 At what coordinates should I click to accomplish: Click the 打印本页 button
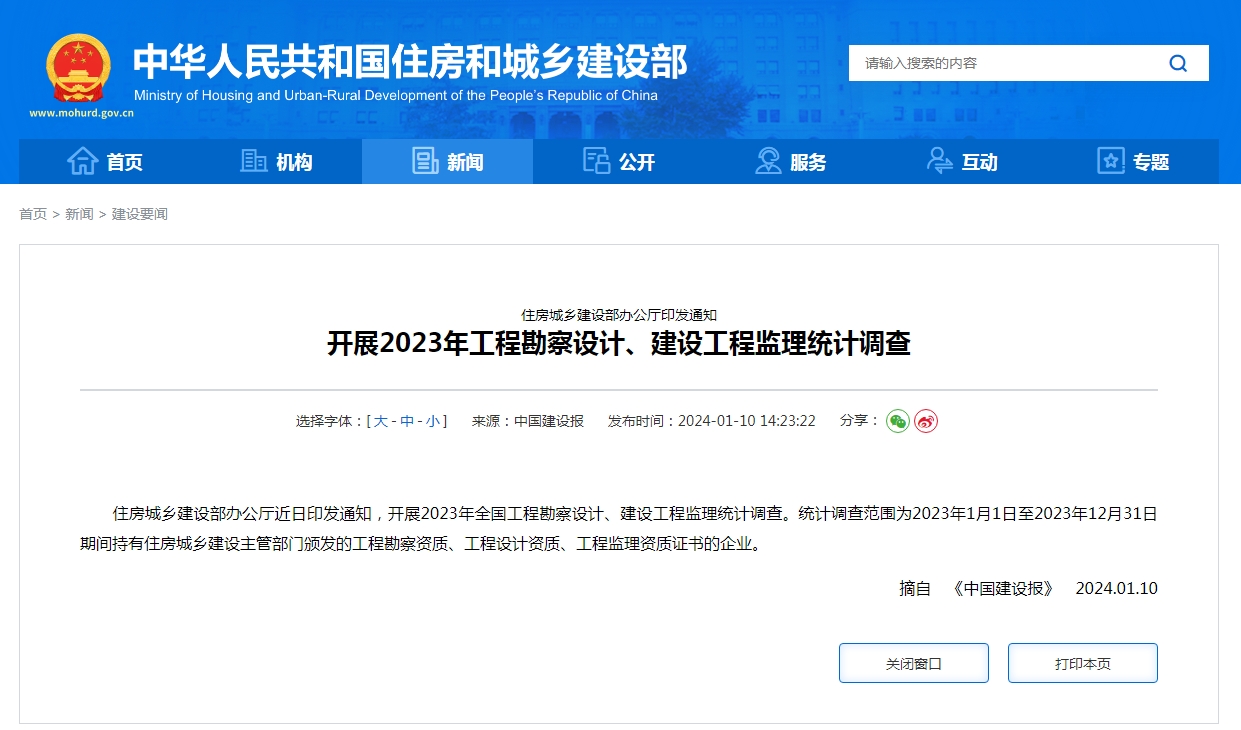click(x=1082, y=662)
